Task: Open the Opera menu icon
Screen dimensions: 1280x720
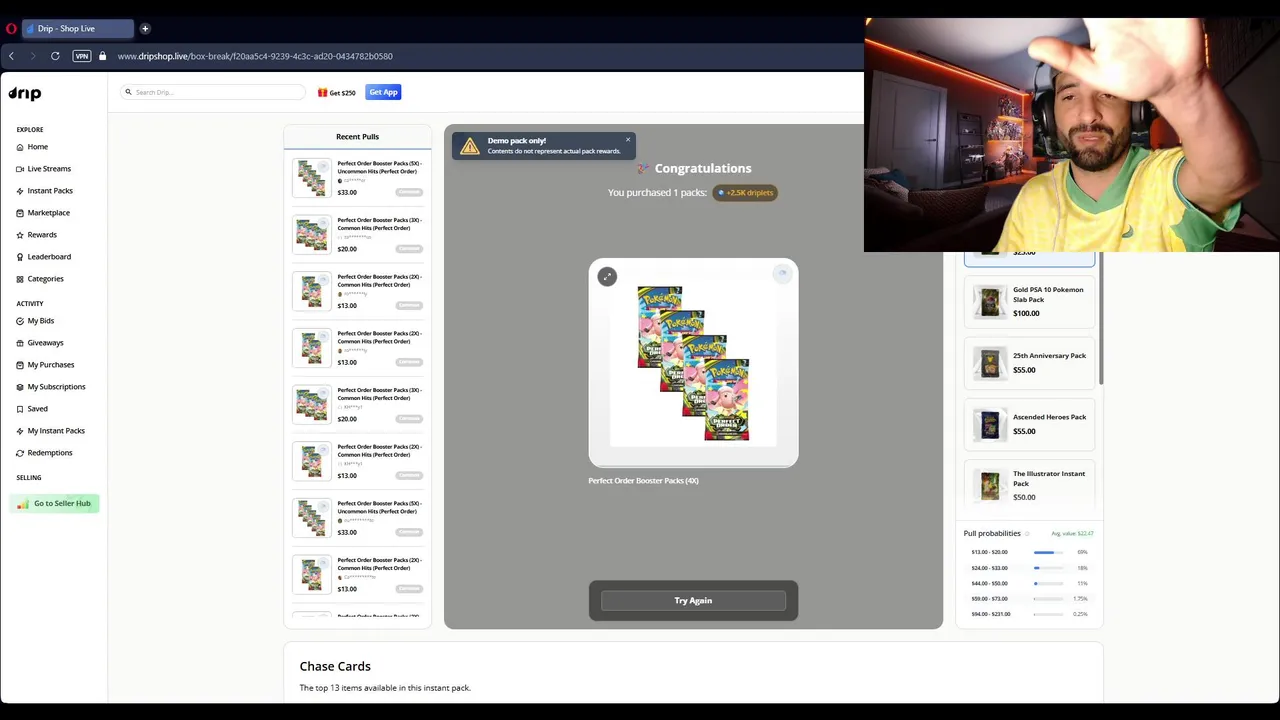Action: (x=9, y=28)
